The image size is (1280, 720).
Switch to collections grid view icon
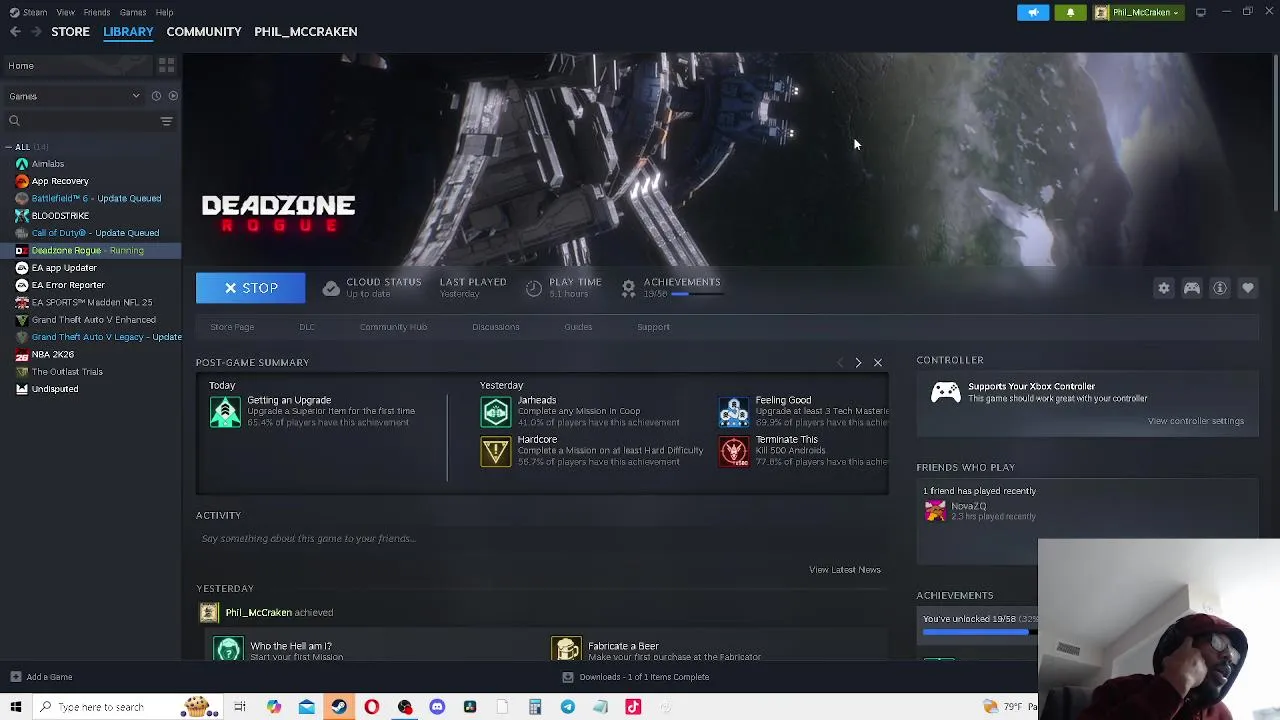[166, 66]
